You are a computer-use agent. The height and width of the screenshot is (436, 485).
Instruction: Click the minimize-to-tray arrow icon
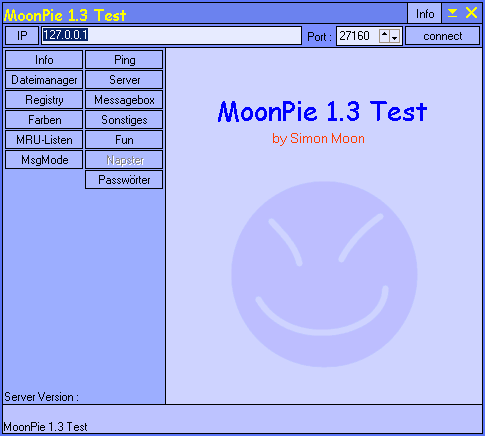452,13
